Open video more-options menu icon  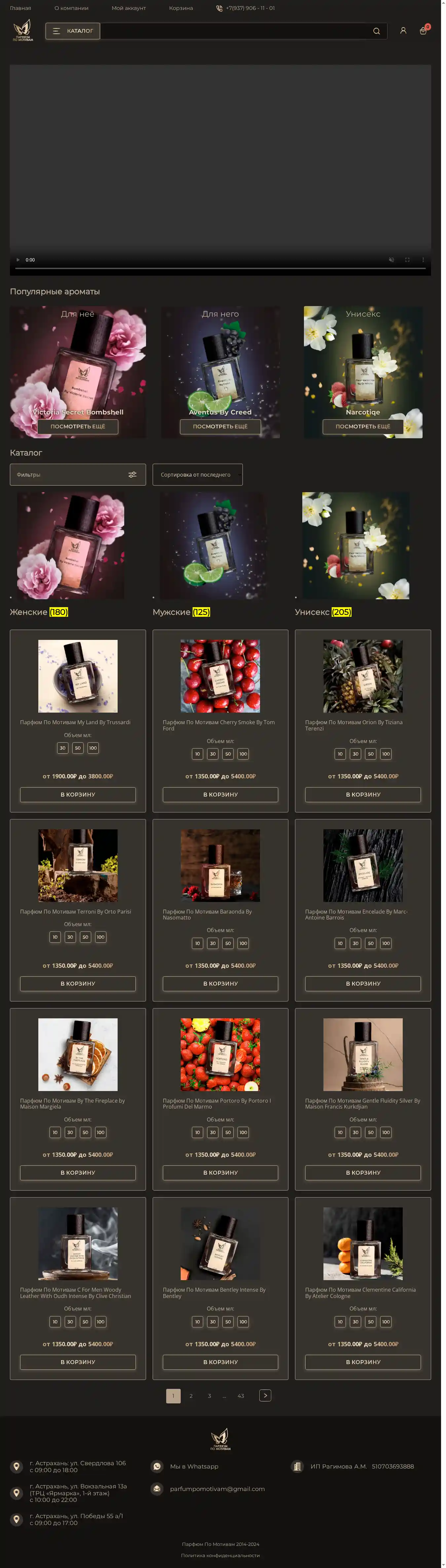pos(423,260)
